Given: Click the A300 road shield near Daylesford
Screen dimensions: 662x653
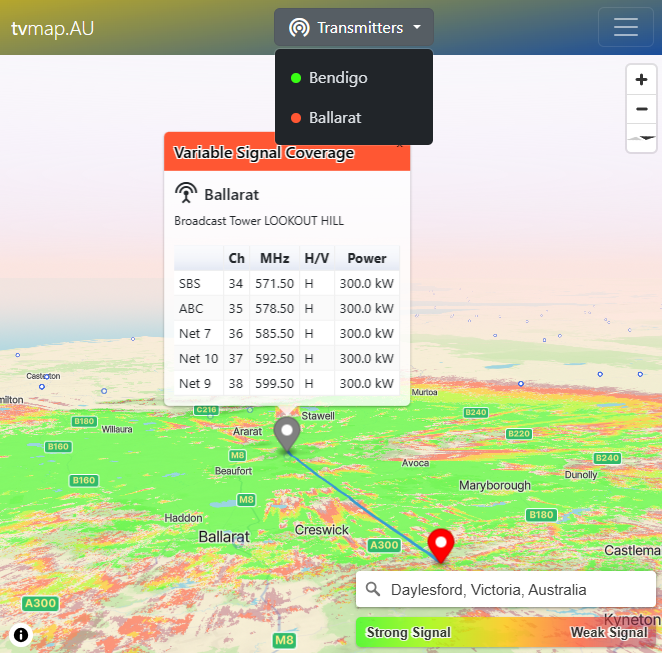Looking at the screenshot, I should click(384, 545).
